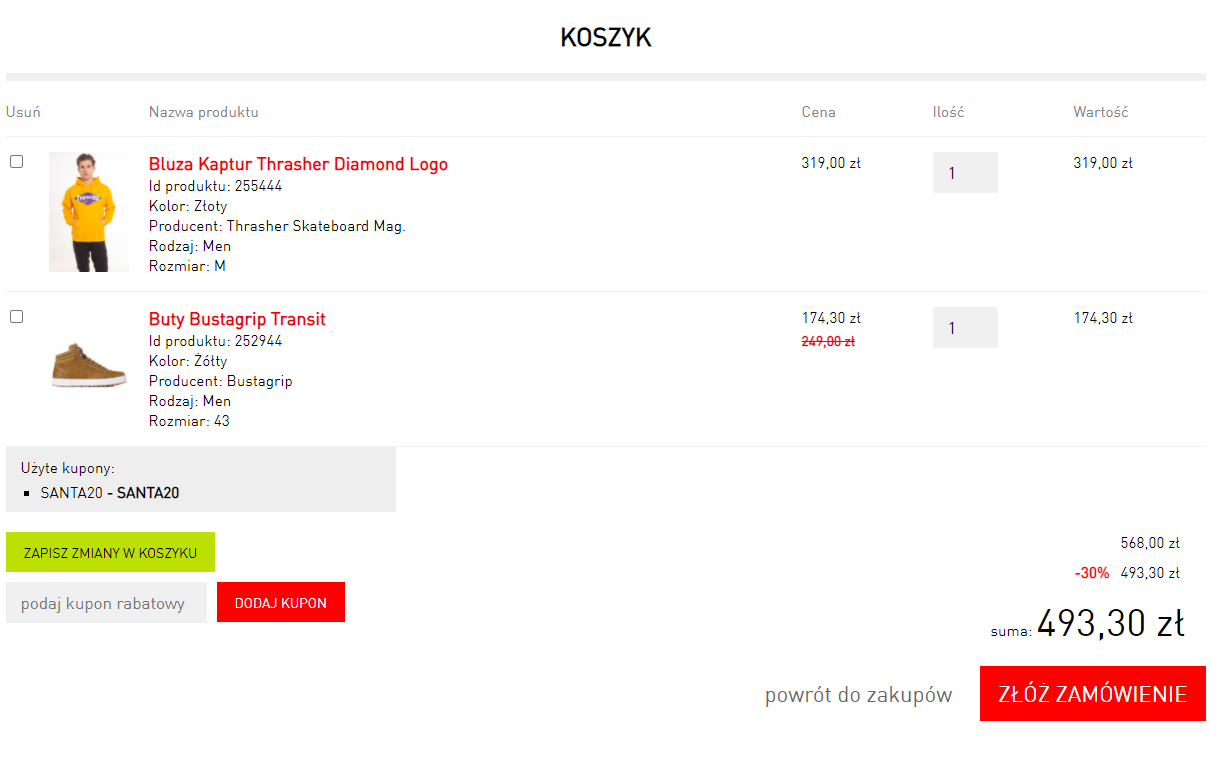This screenshot has width=1219, height=757.
Task: Click the Ilość column header
Action: point(949,112)
